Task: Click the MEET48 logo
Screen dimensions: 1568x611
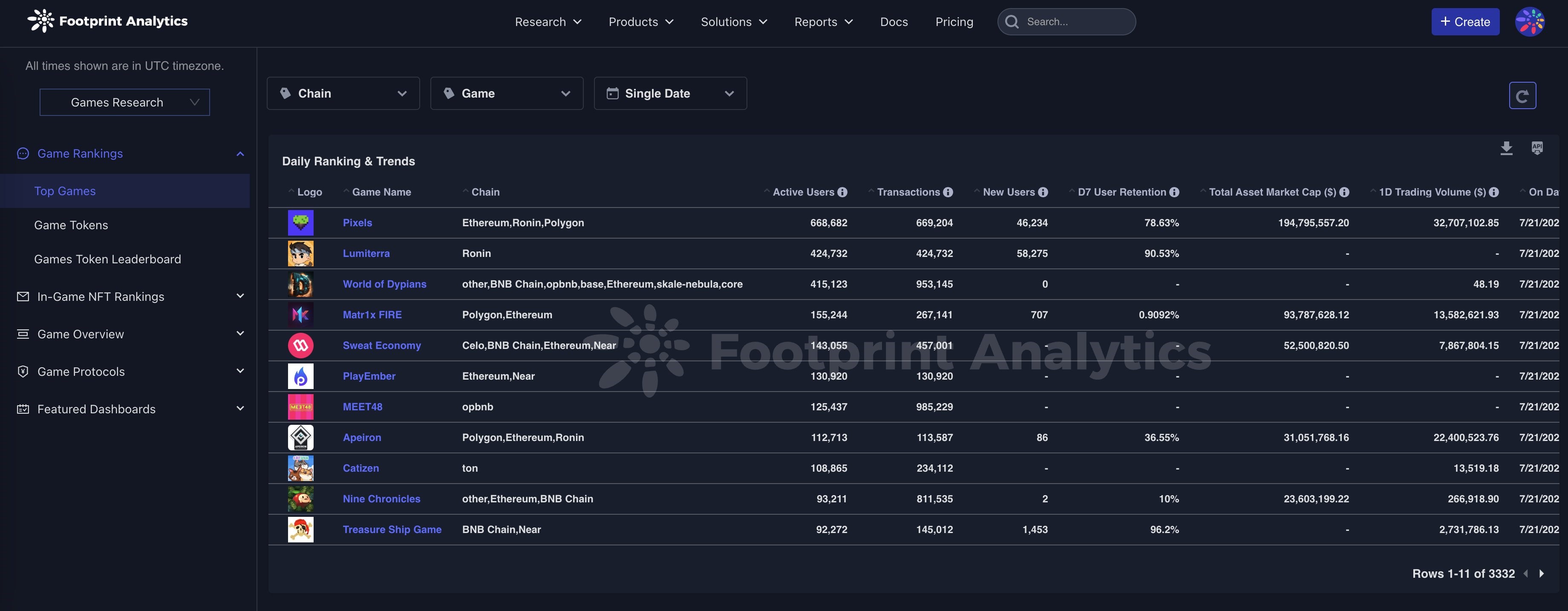Action: 301,406
